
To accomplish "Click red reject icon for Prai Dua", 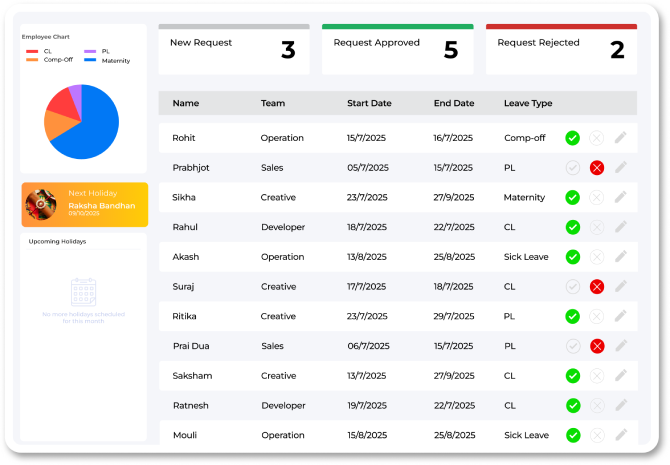I will (x=597, y=346).
